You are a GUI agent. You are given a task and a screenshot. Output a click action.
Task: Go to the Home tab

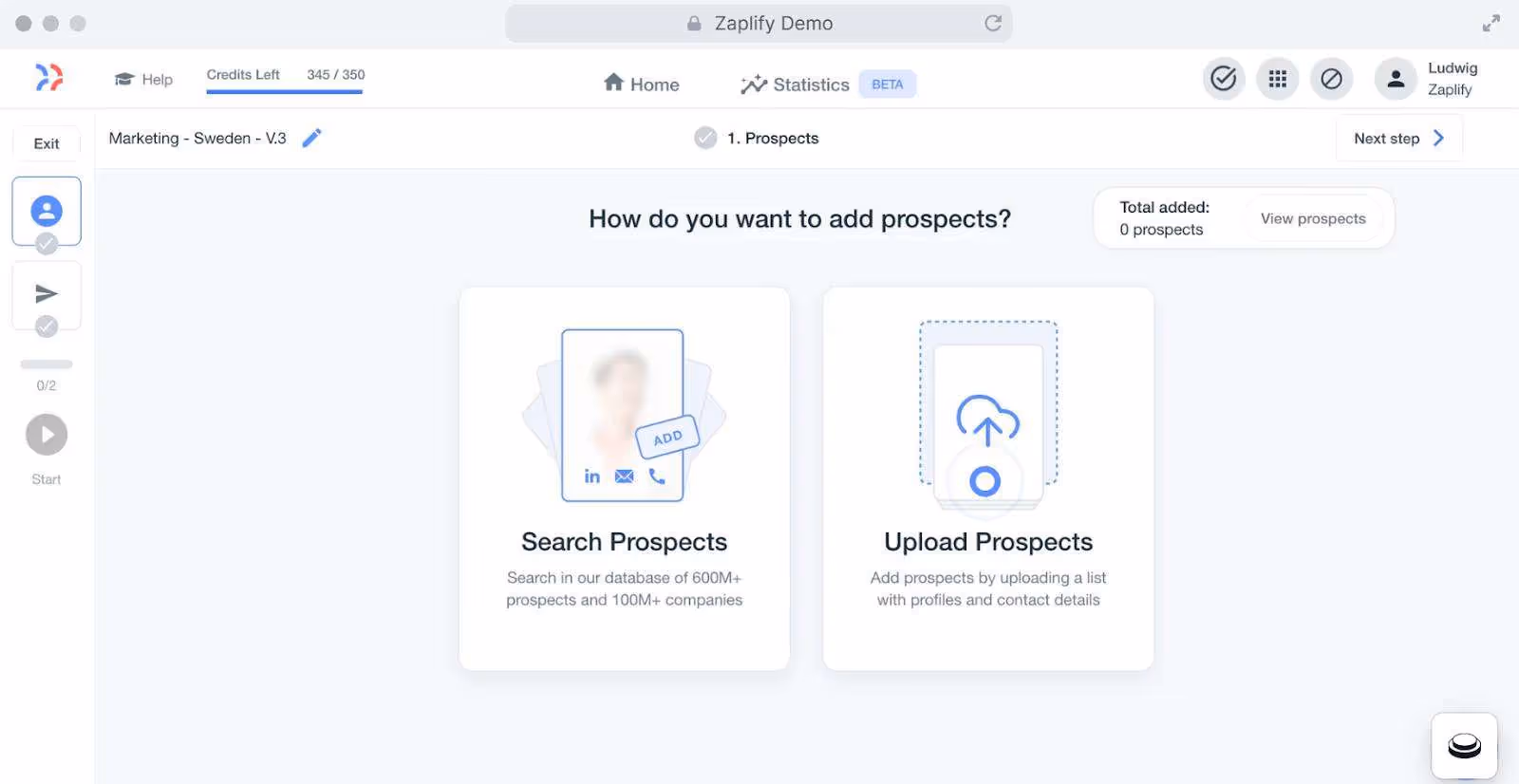[x=642, y=84]
